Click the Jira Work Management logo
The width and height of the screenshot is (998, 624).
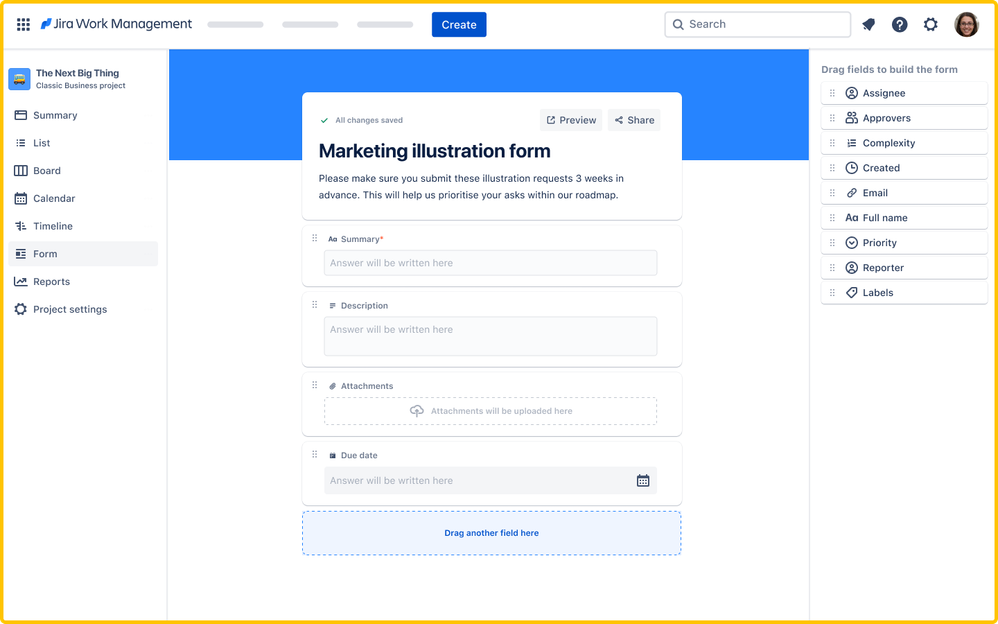(116, 24)
